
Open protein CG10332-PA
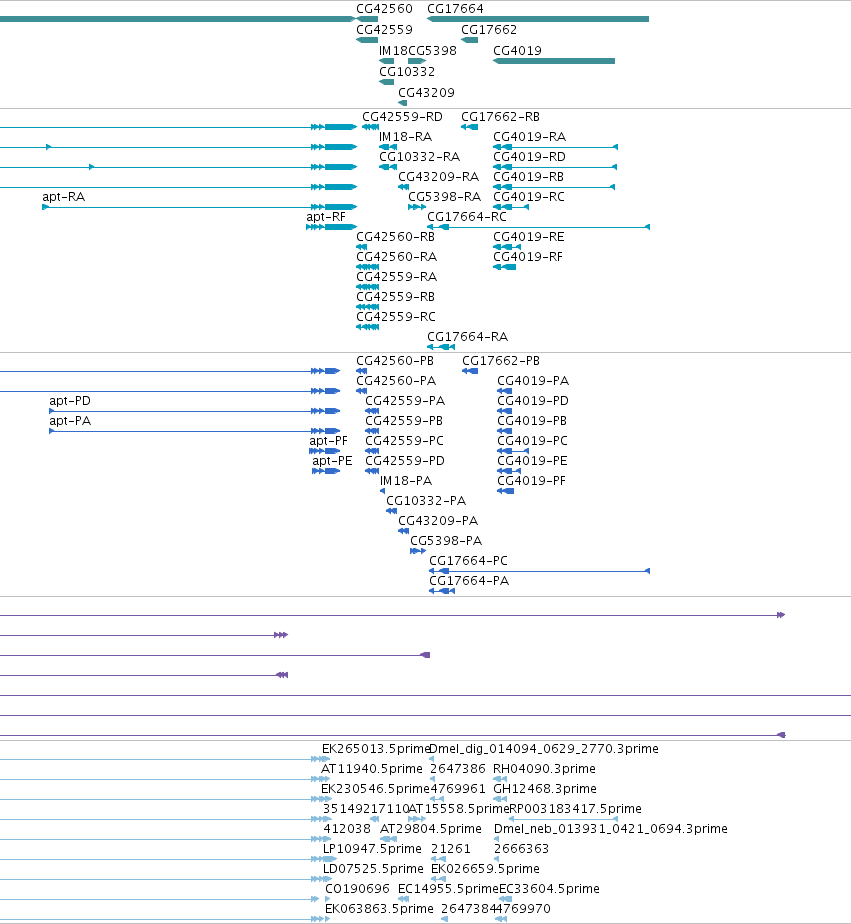(x=426, y=501)
